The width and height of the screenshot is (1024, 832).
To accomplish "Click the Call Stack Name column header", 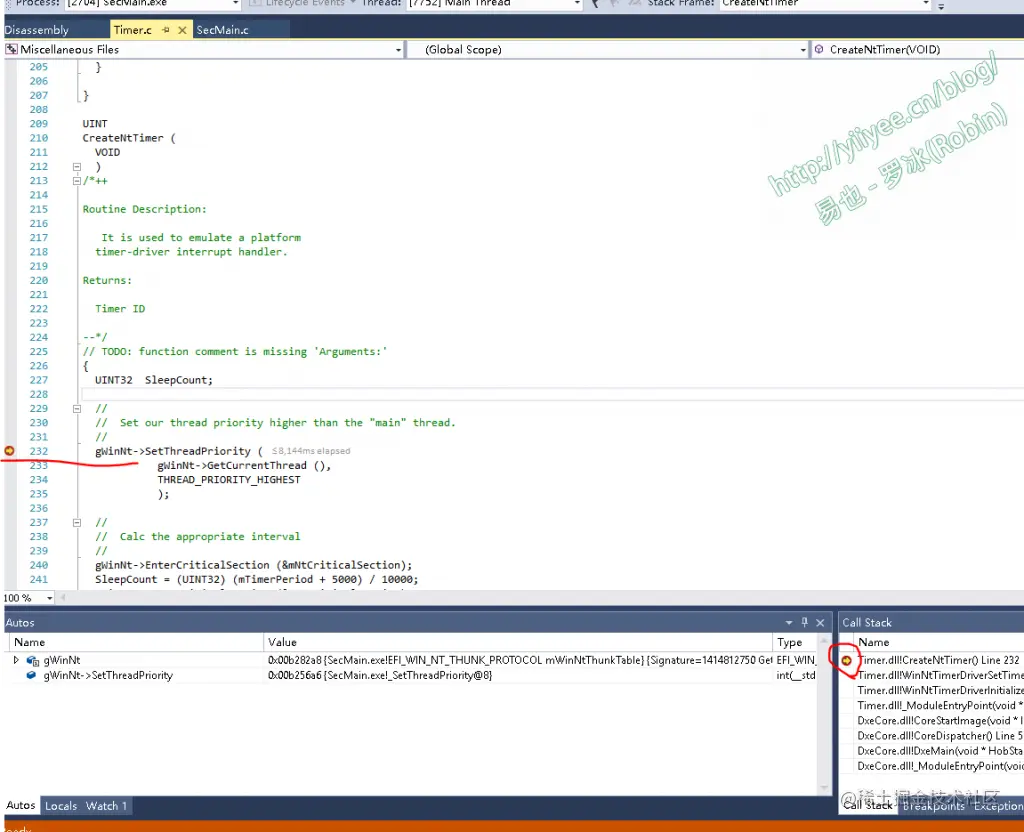I will [x=938, y=643].
